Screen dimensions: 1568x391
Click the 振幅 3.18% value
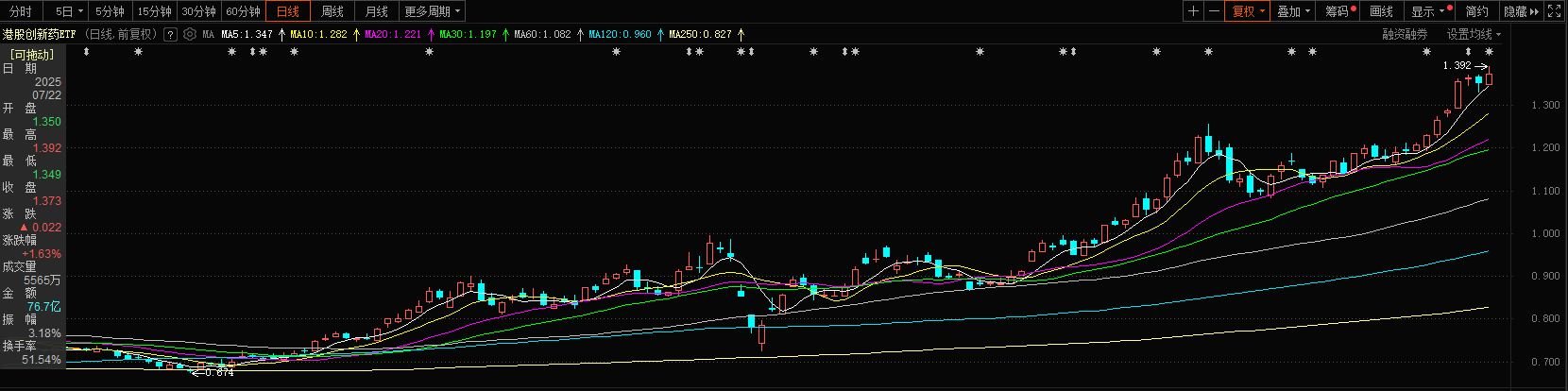click(x=45, y=333)
